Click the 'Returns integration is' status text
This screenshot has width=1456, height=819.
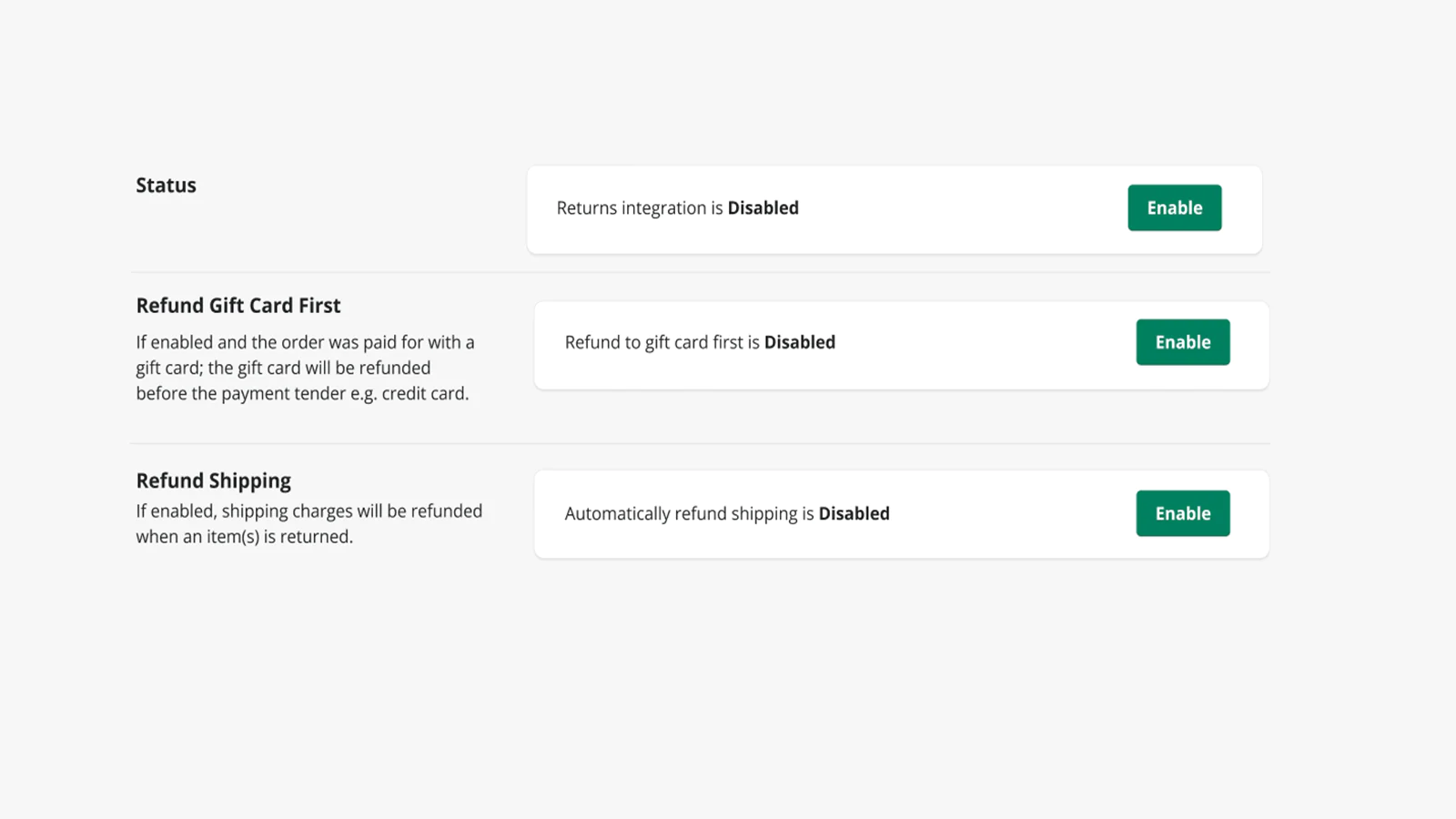640,208
